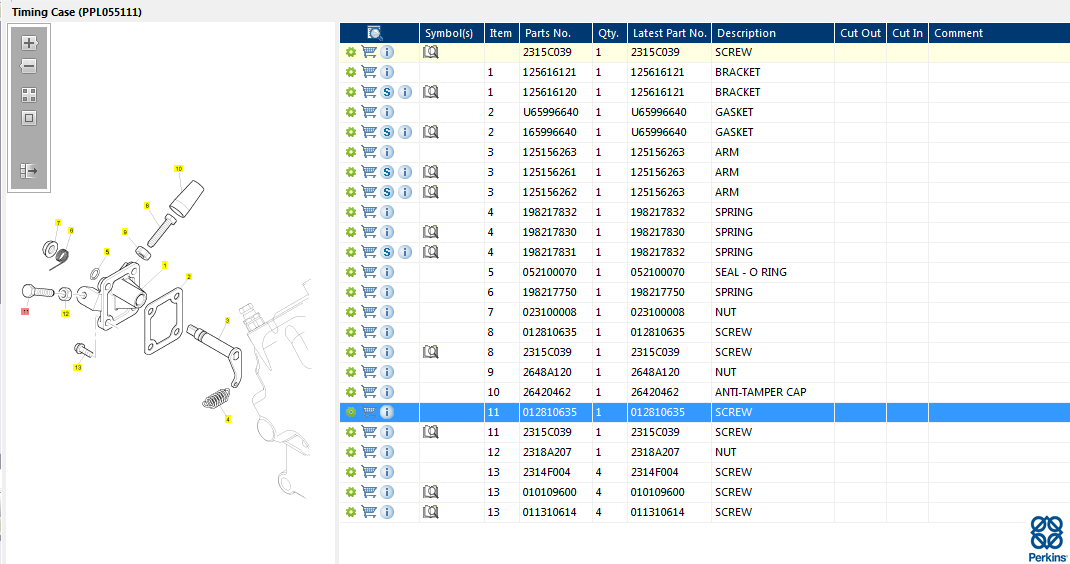The image size is (1070, 564).
Task: Click the Perkins logo
Action: [x=1047, y=539]
